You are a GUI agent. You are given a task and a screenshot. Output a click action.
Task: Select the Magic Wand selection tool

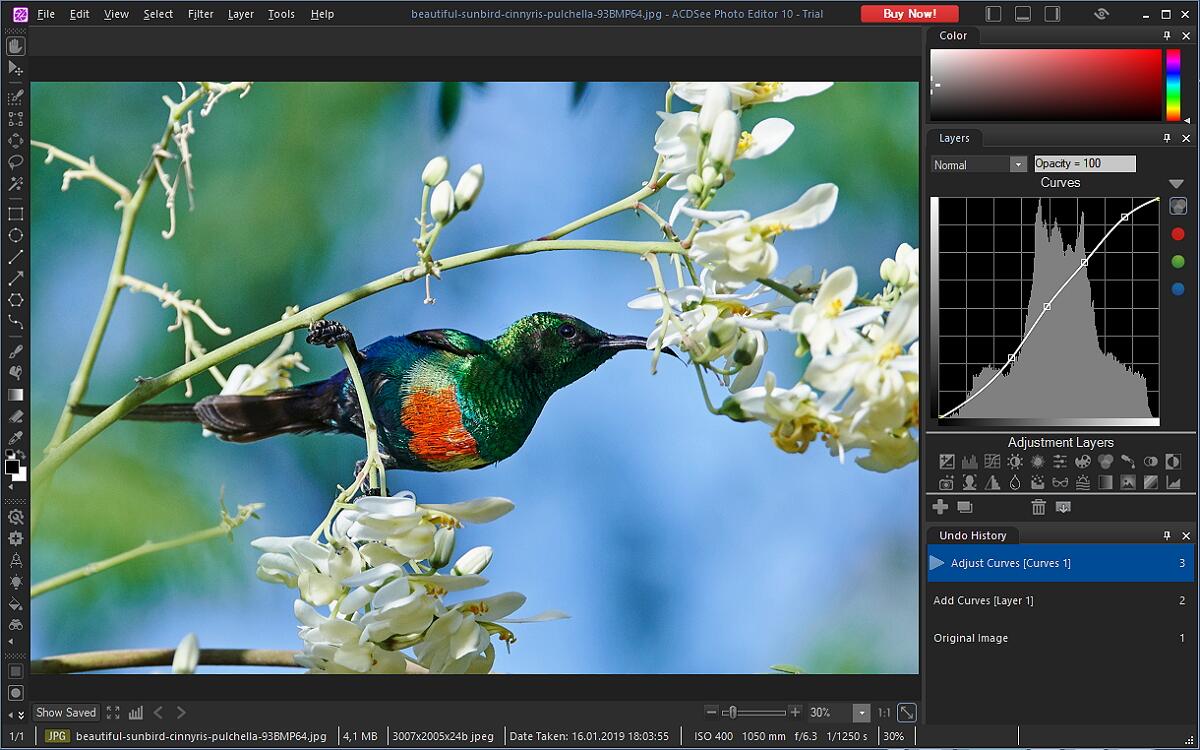pos(15,184)
